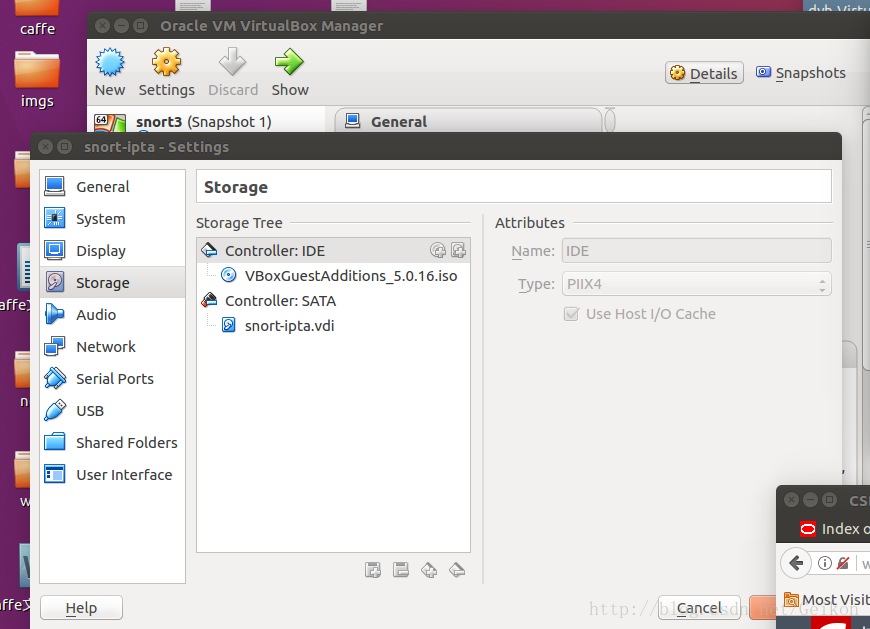
Task: Open General settings category
Action: coord(113,186)
